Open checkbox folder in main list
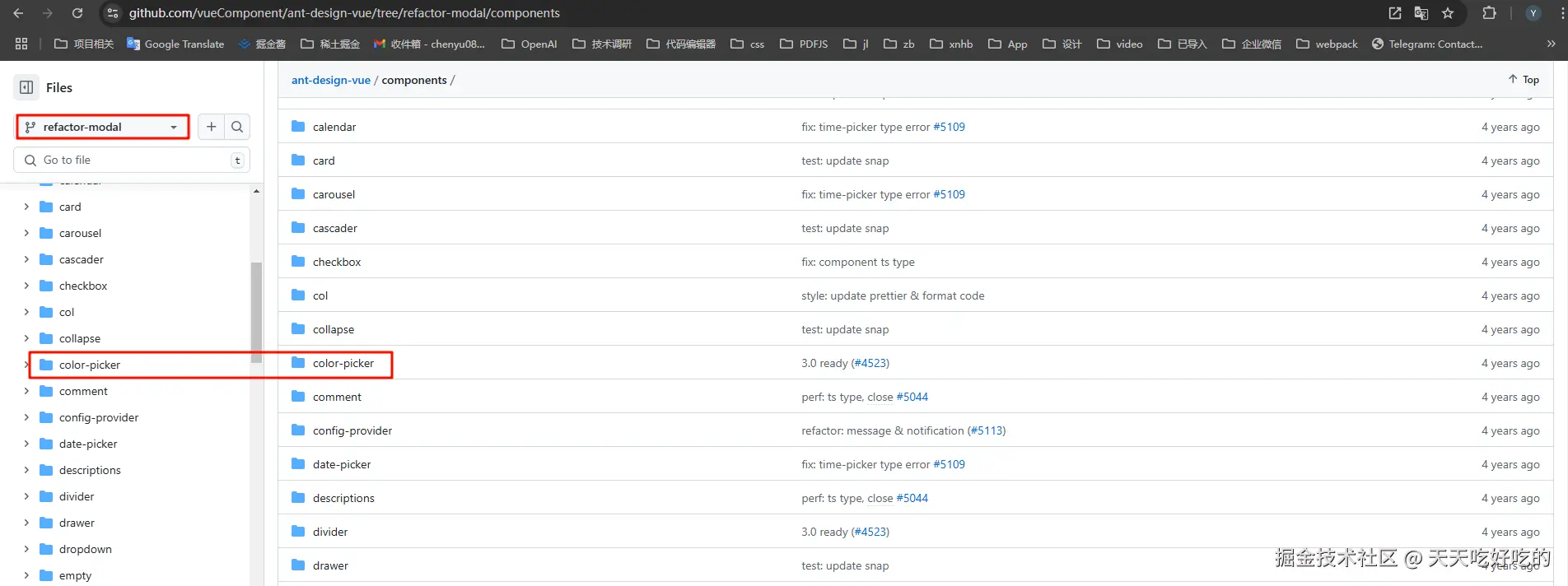This screenshot has height=586, width=1568. point(337,262)
